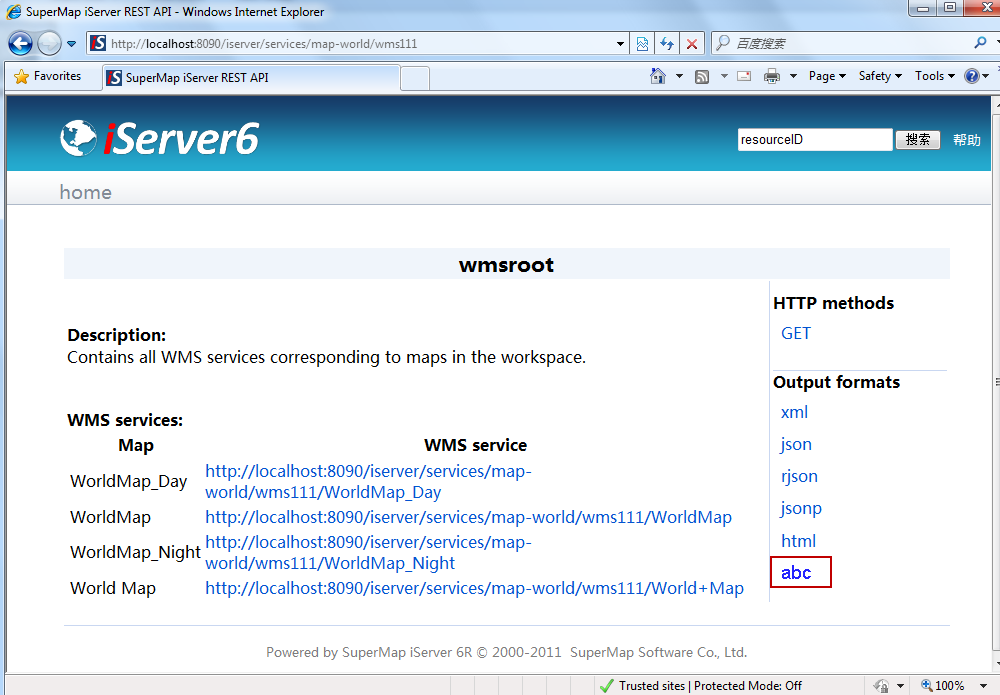Click the Print icon in toolbar
This screenshot has width=1000, height=695.
click(772, 76)
